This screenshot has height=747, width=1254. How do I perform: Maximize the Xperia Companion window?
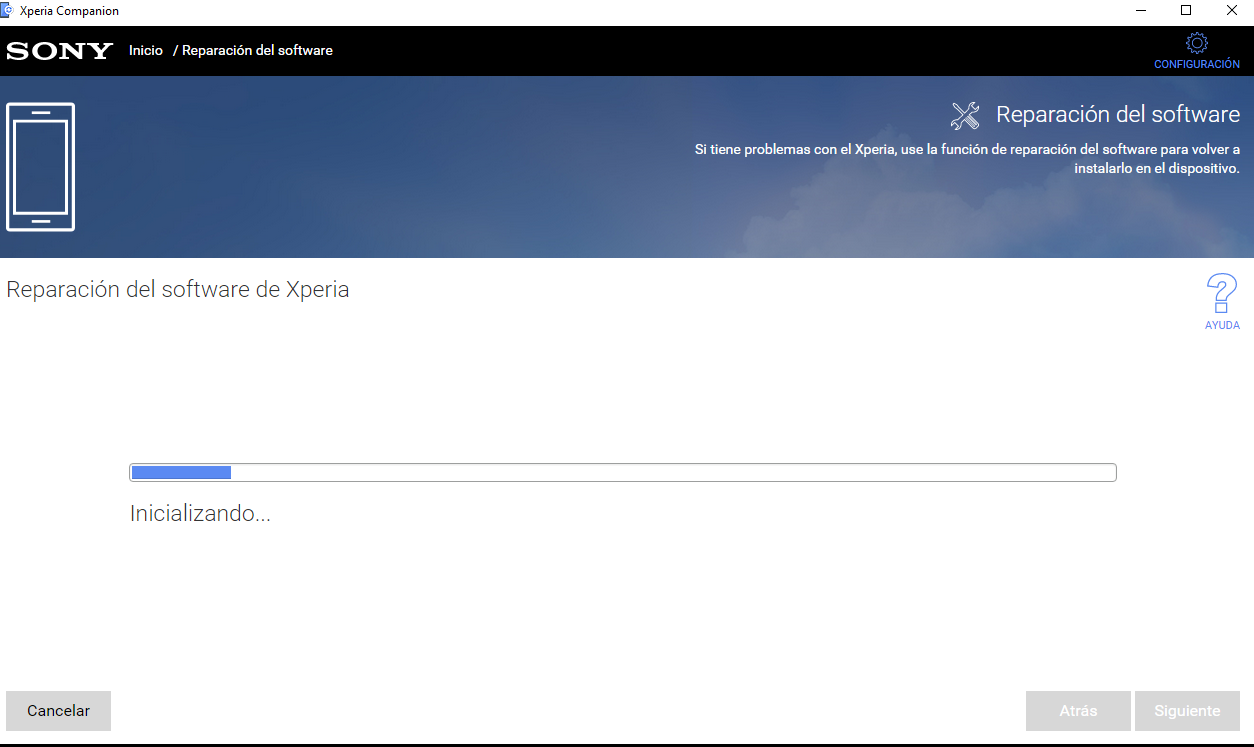pos(1186,11)
